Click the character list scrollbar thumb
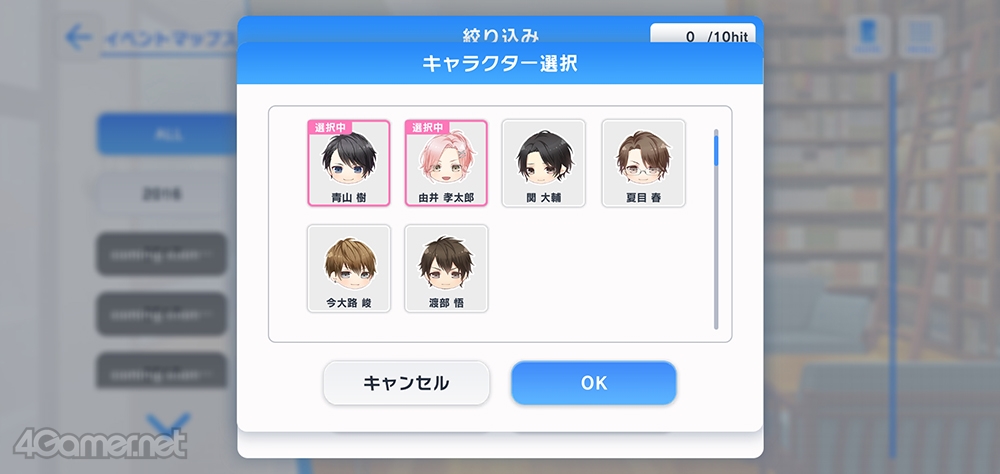Image resolution: width=1000 pixels, height=474 pixels. 716,149
